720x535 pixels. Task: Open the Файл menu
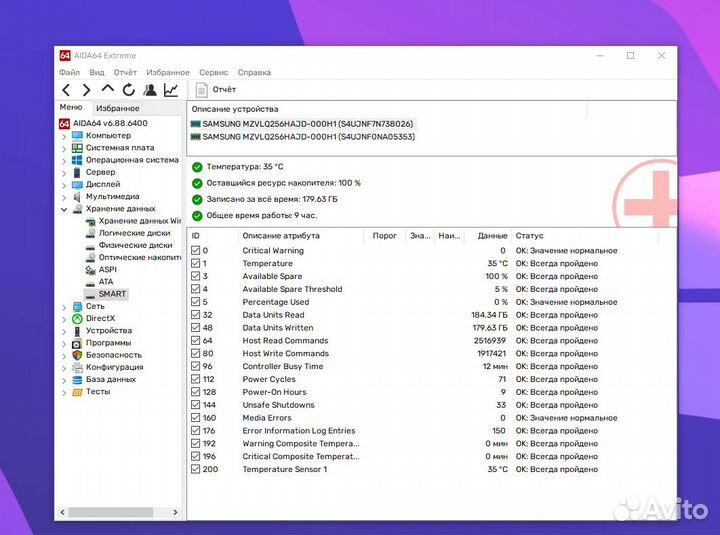(x=69, y=72)
